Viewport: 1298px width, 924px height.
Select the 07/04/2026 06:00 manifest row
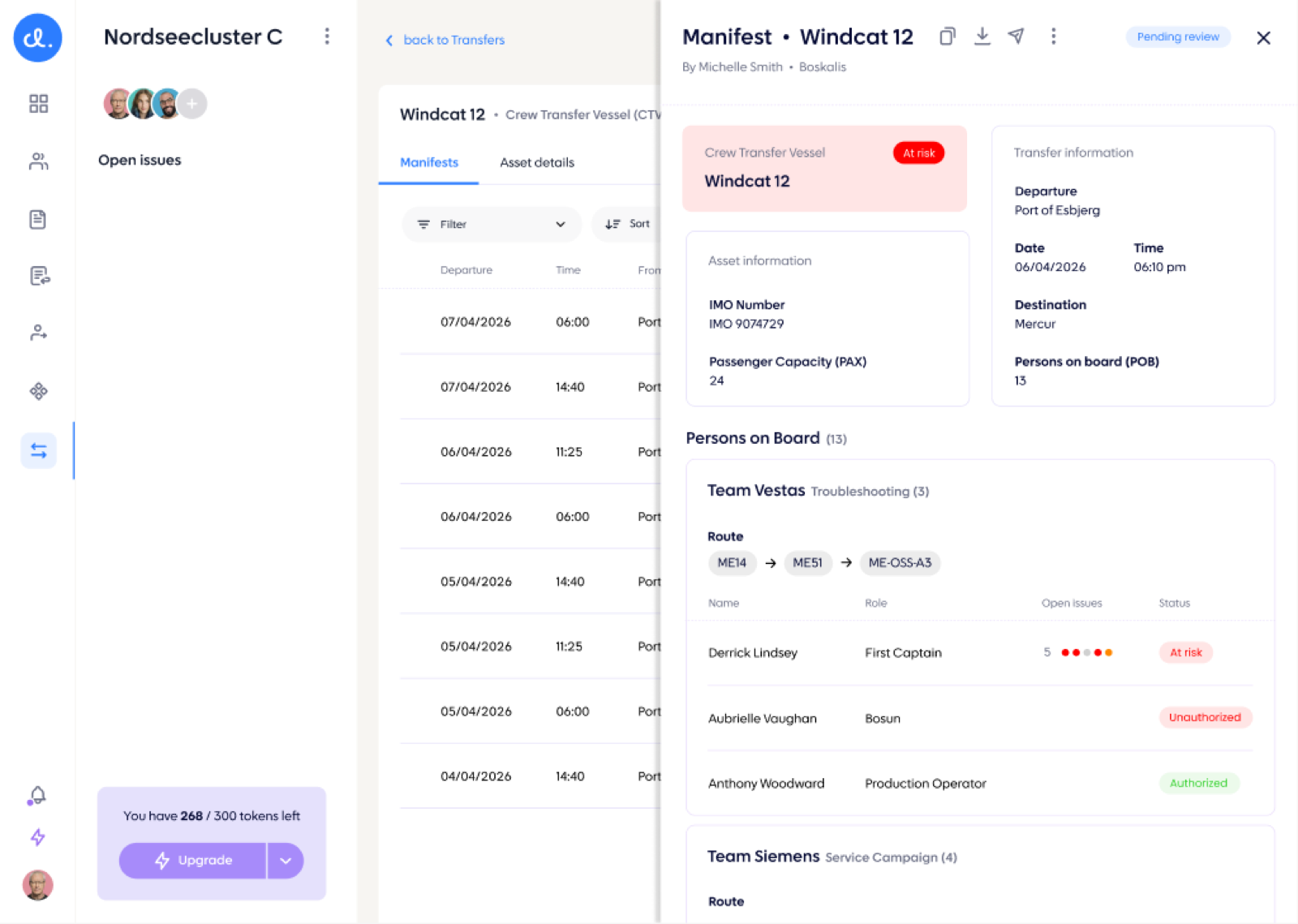coord(531,322)
